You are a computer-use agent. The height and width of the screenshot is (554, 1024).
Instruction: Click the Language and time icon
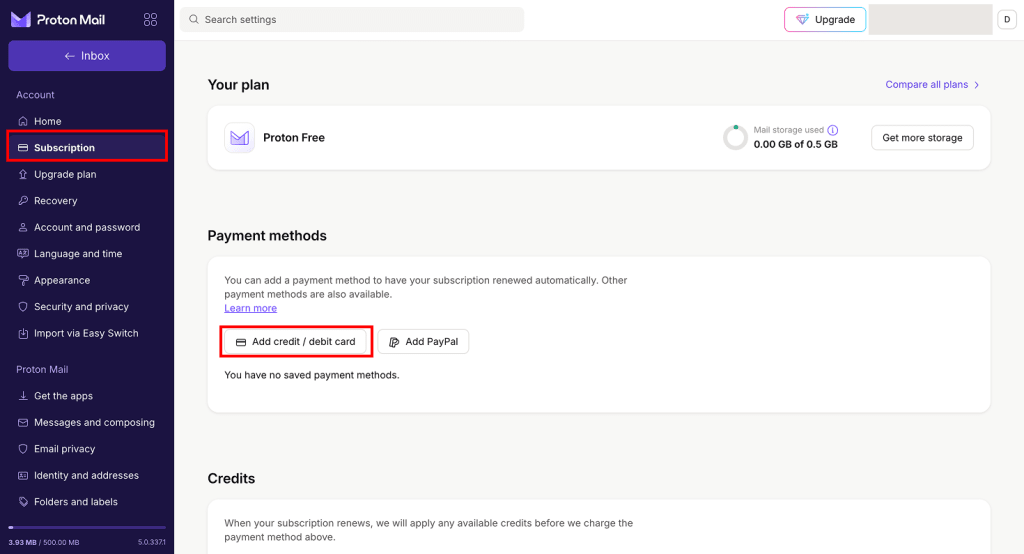click(23, 253)
